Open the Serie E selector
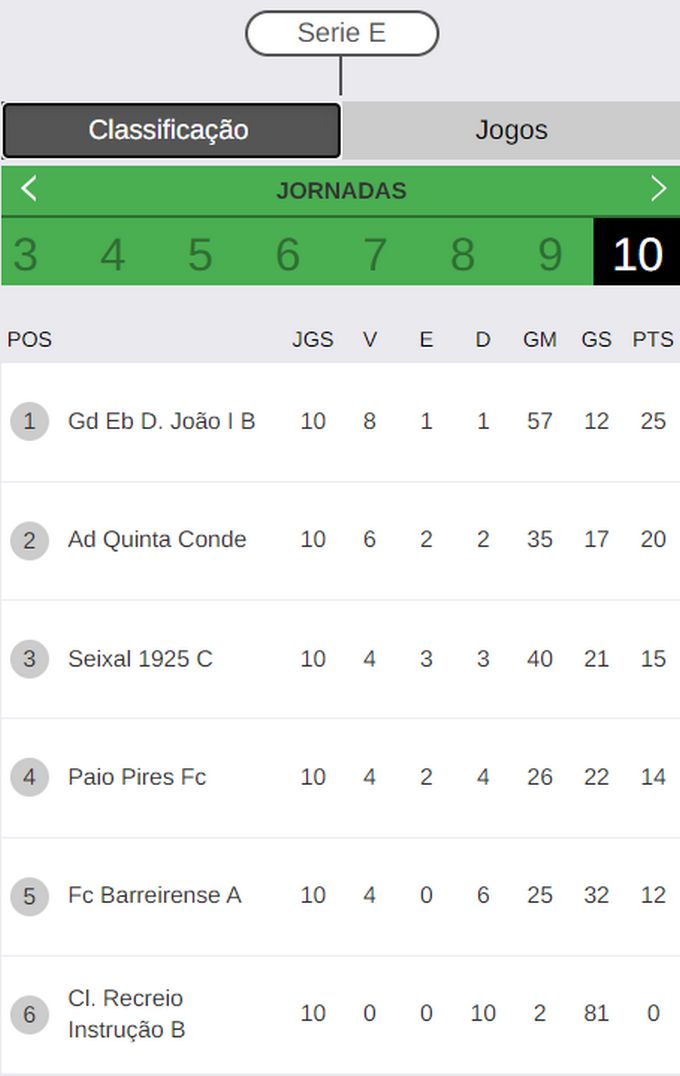 pos(342,33)
